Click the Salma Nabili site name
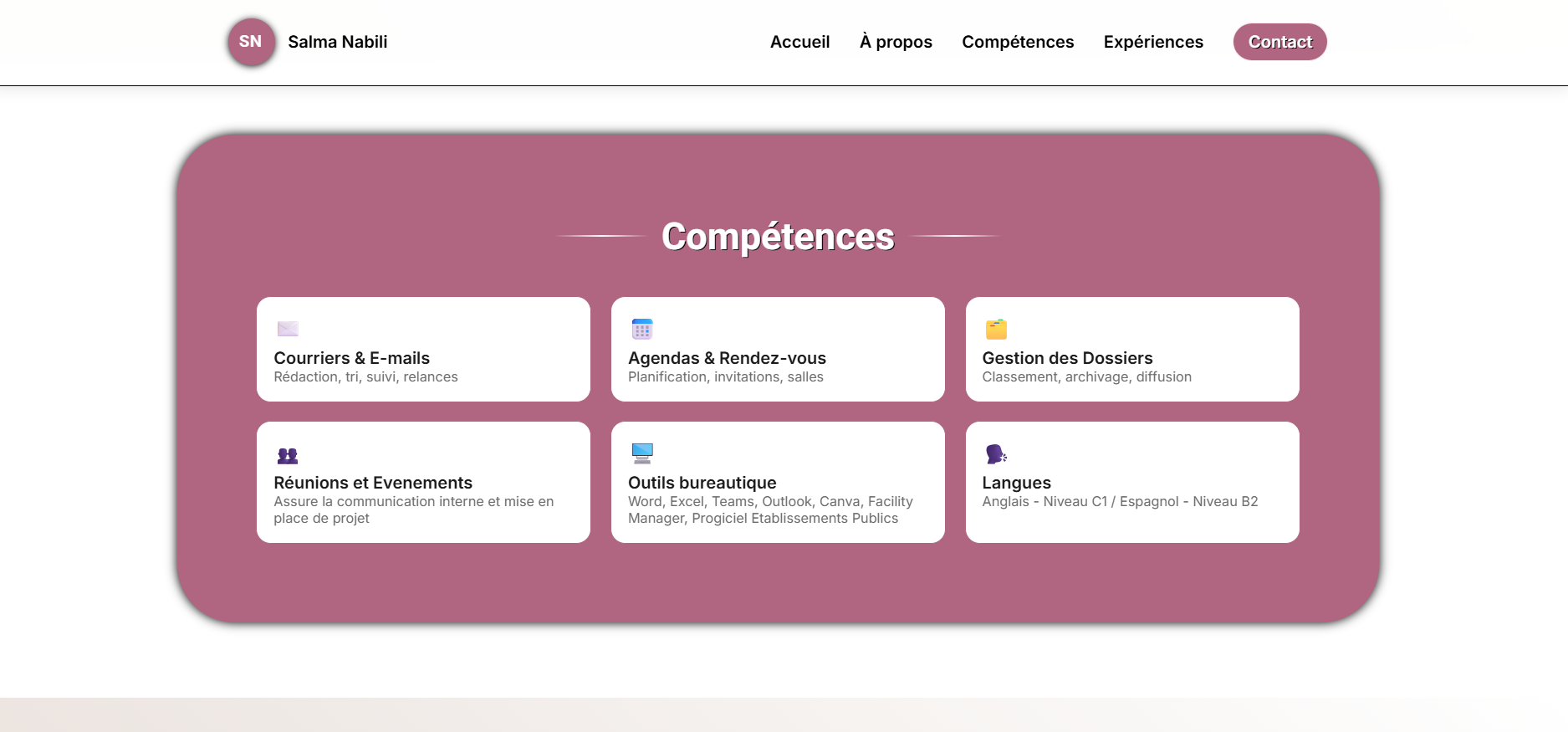The image size is (1568, 732). 338,42
